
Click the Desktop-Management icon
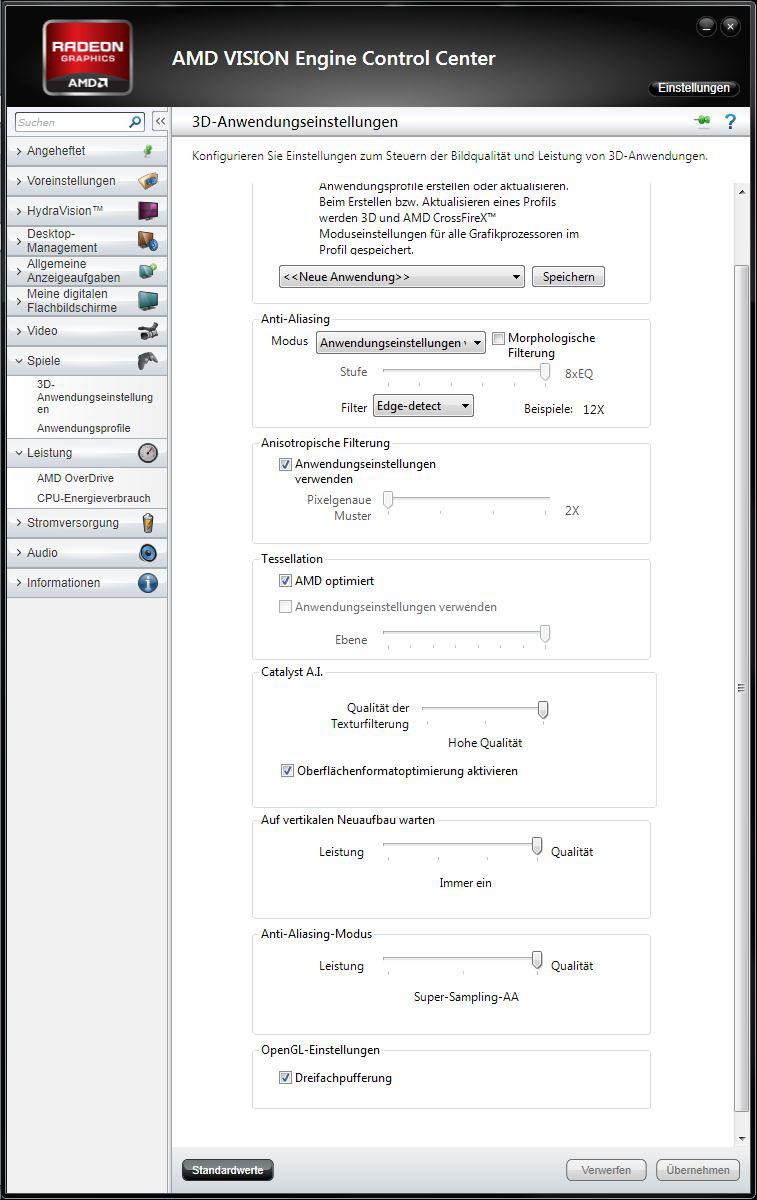(x=148, y=241)
